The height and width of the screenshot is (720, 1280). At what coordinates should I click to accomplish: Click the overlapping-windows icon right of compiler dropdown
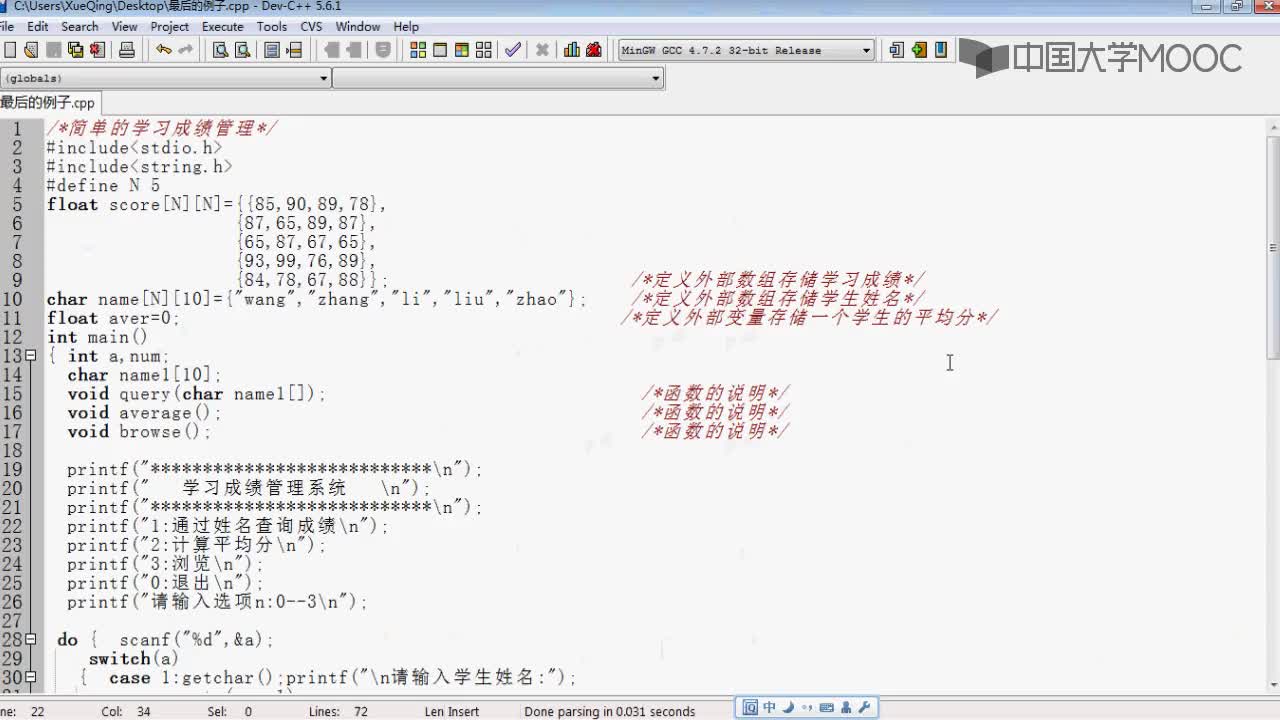coord(896,50)
